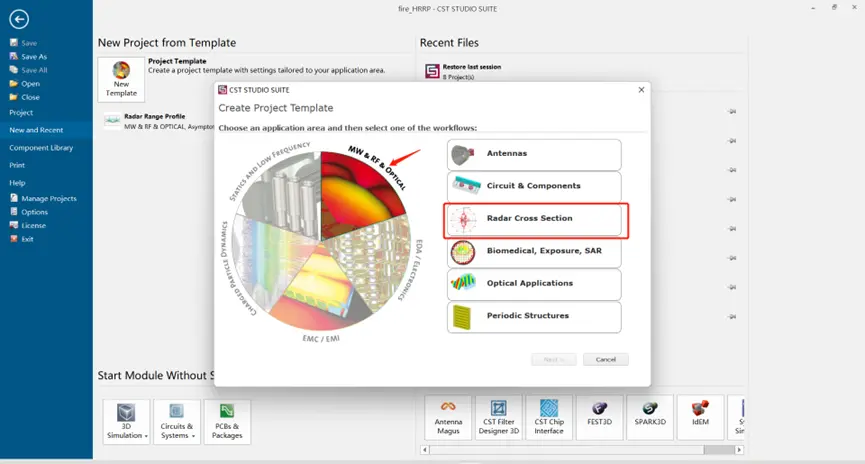
Task: Launch the 3D Simulation module
Action: (x=126, y=422)
